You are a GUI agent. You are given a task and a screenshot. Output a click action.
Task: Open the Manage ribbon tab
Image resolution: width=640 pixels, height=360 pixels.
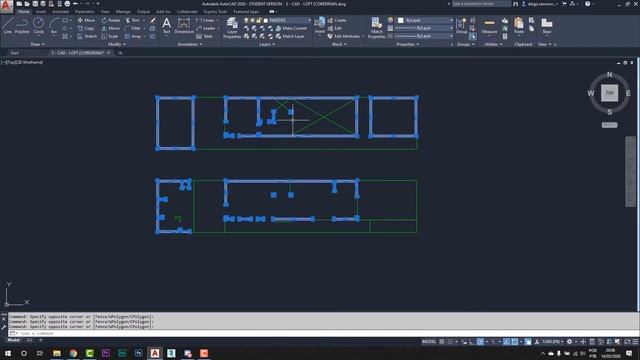(x=123, y=12)
